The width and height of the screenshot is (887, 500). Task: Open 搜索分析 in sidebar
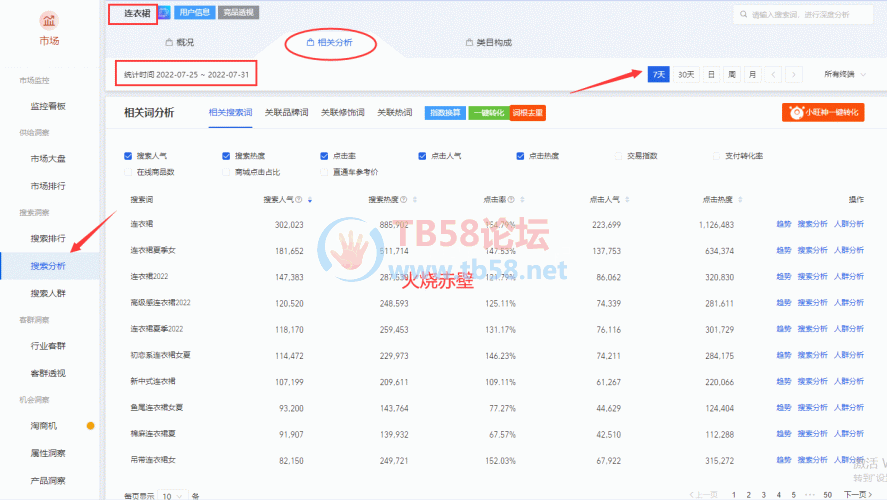48,266
